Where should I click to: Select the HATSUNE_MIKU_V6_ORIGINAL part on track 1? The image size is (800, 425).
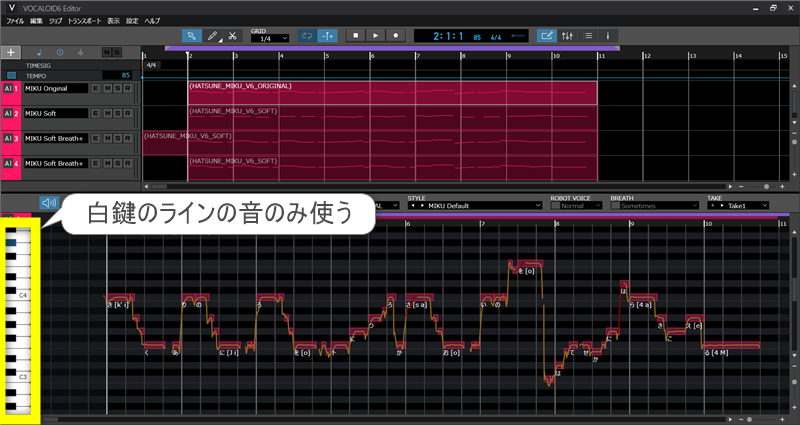click(x=392, y=93)
